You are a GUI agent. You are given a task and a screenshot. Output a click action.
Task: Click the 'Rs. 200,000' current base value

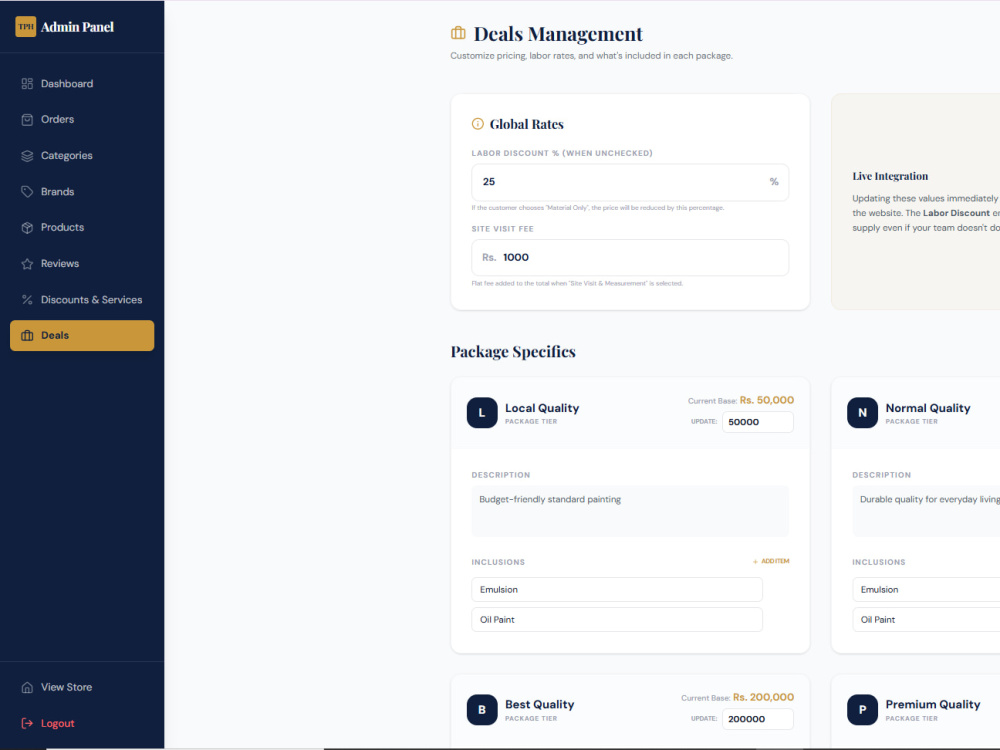point(763,697)
